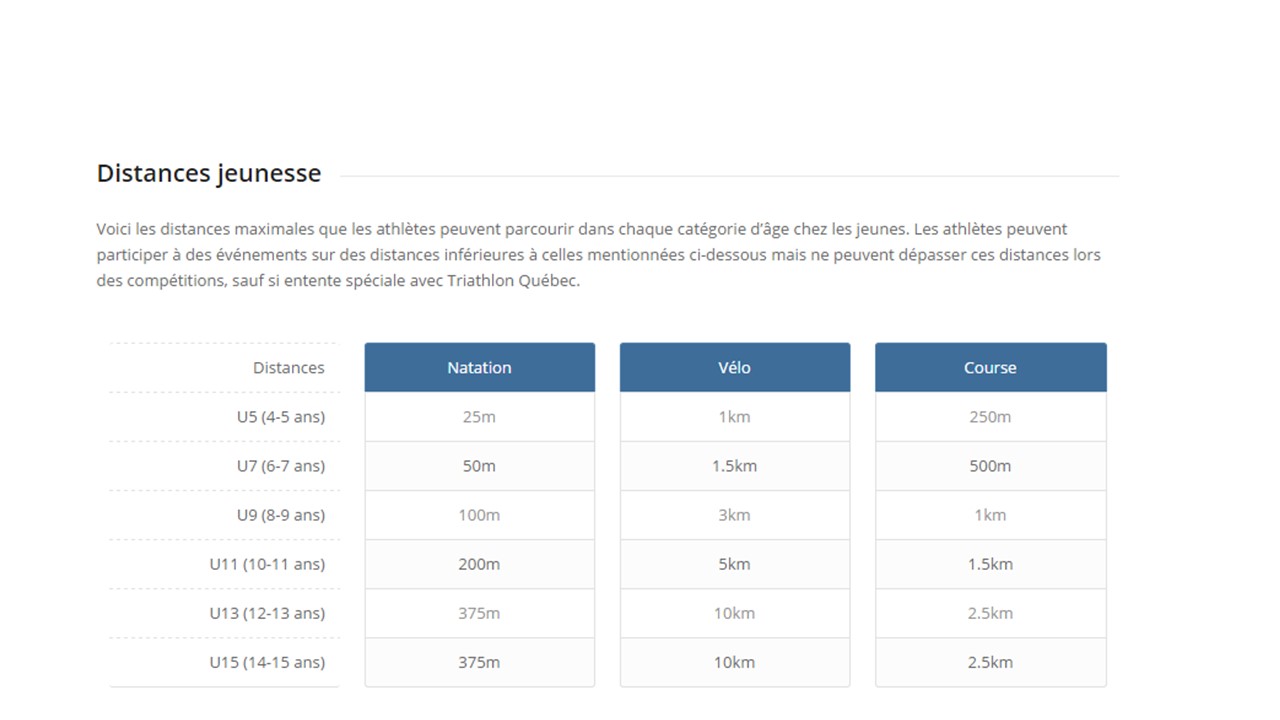Click the 5km Vélo cell for U11

pos(734,564)
